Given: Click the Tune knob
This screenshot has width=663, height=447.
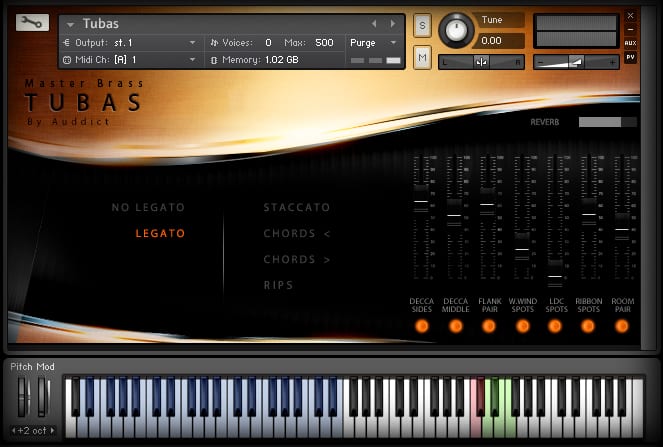Looking at the screenshot, I should 458,29.
